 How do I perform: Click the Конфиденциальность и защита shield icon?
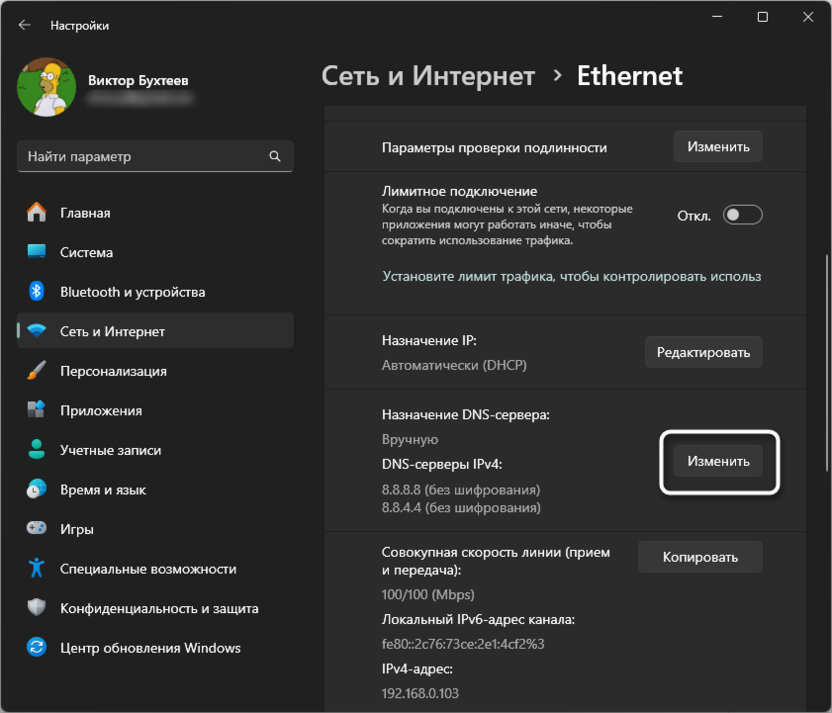37,608
